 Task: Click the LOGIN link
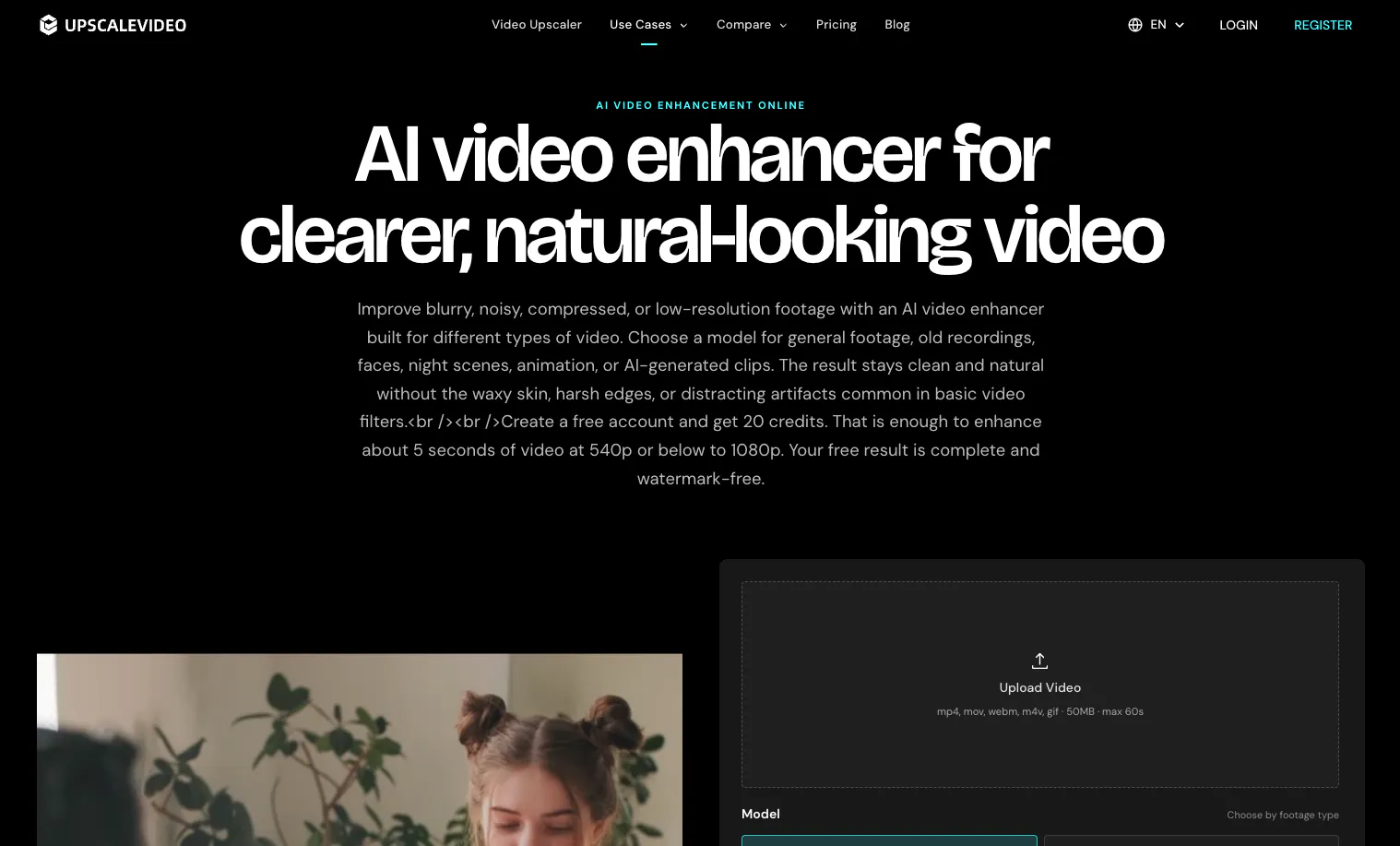[1239, 25]
